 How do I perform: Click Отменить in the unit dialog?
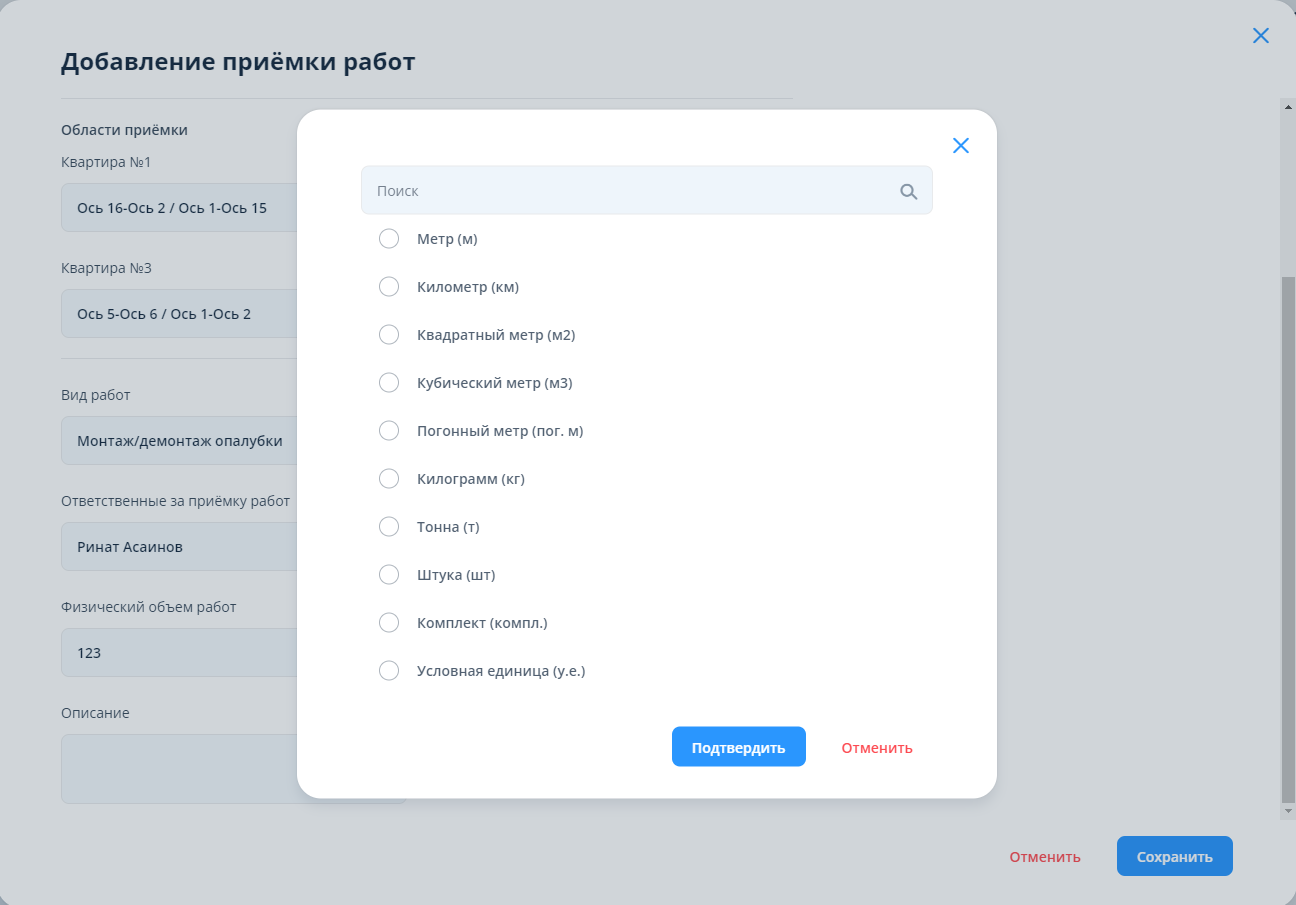(x=877, y=748)
